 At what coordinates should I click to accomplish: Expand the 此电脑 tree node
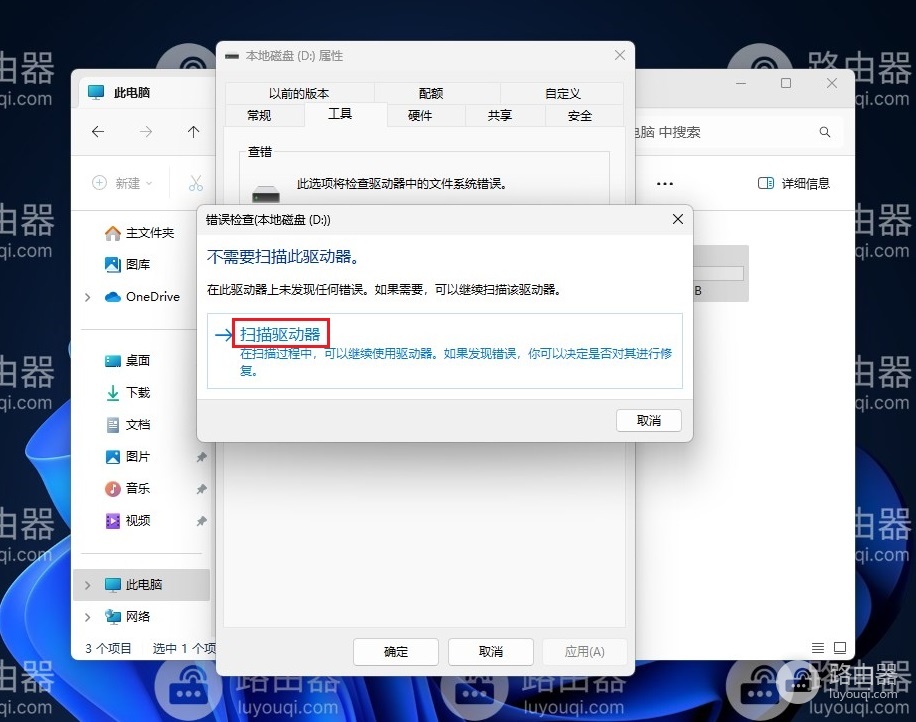[88, 585]
